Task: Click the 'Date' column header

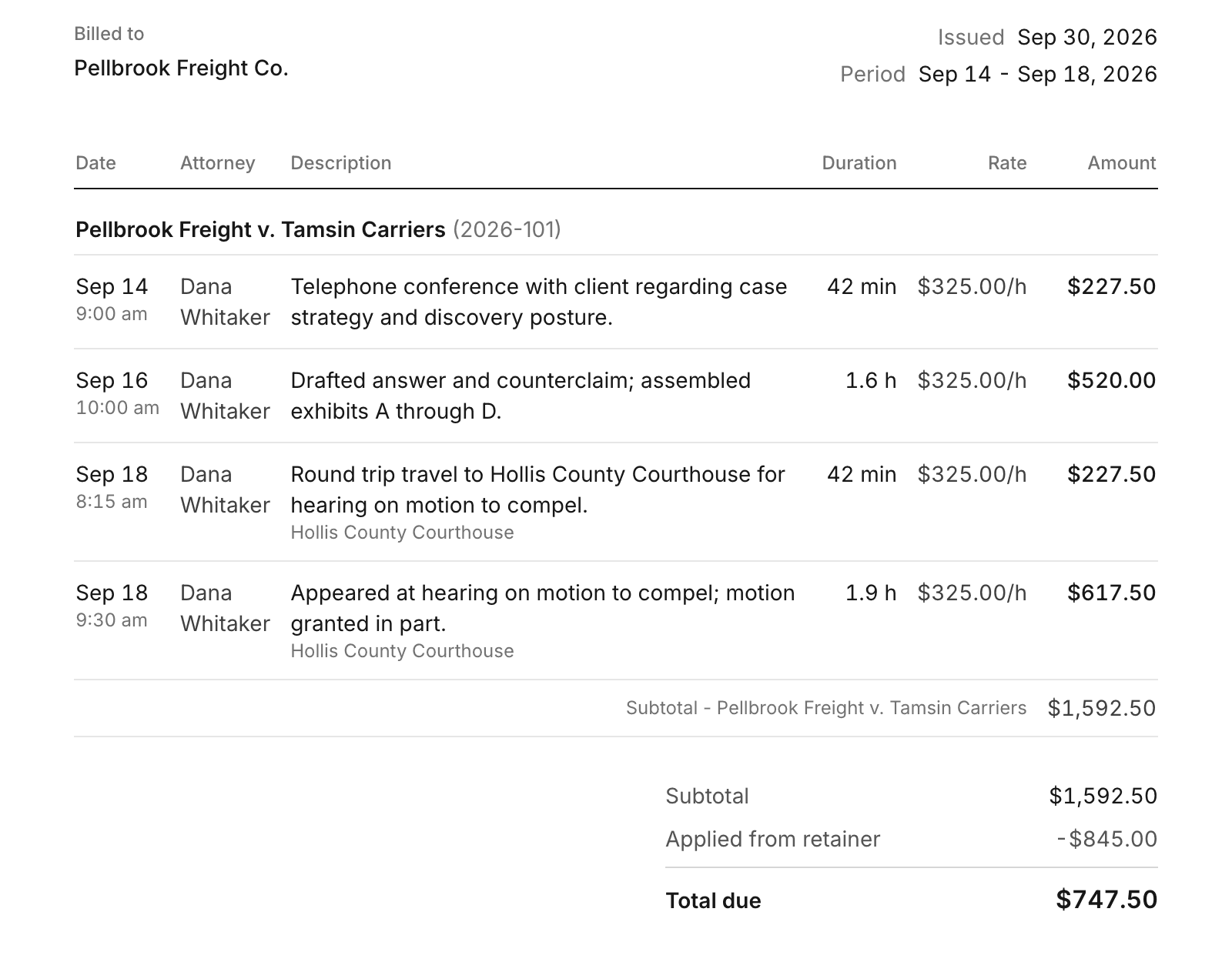Action: click(95, 163)
